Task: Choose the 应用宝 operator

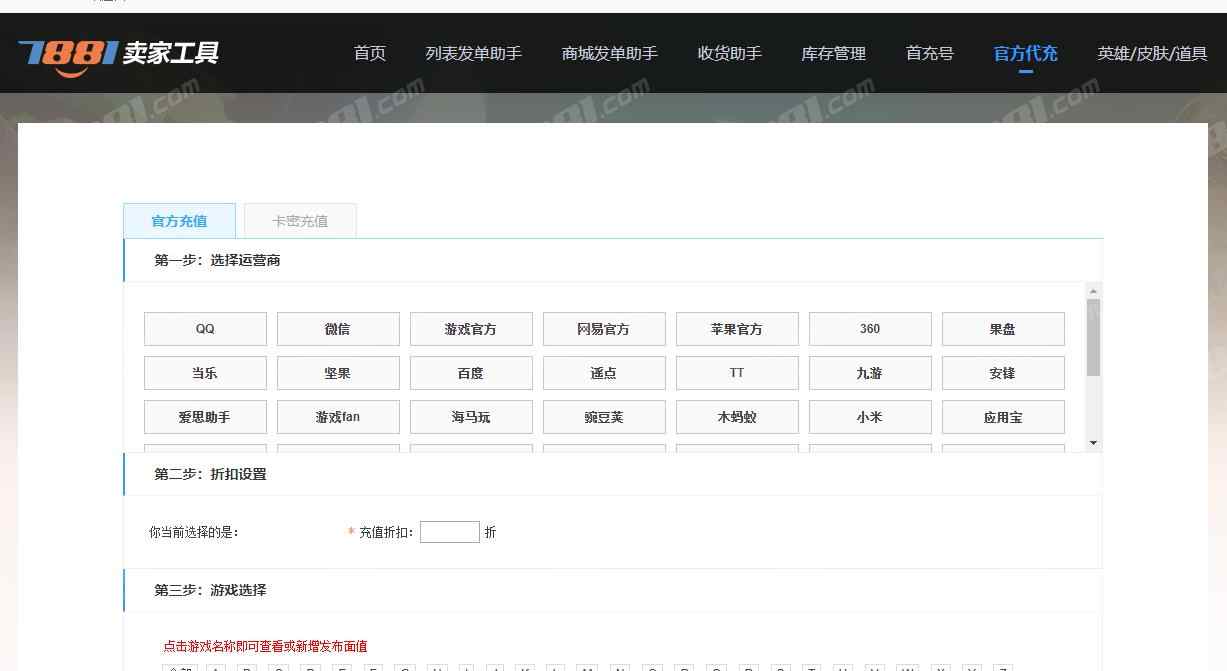Action: [1003, 417]
